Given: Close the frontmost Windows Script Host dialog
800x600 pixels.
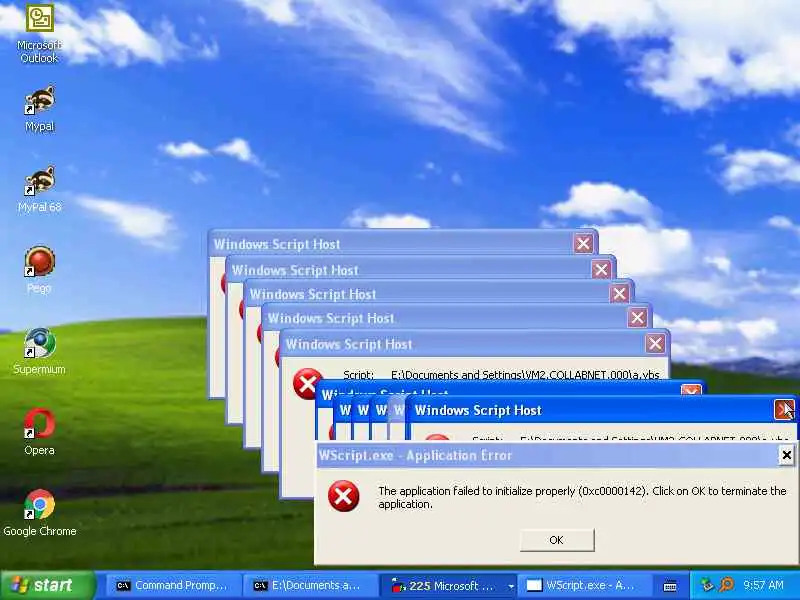Looking at the screenshot, I should [784, 410].
